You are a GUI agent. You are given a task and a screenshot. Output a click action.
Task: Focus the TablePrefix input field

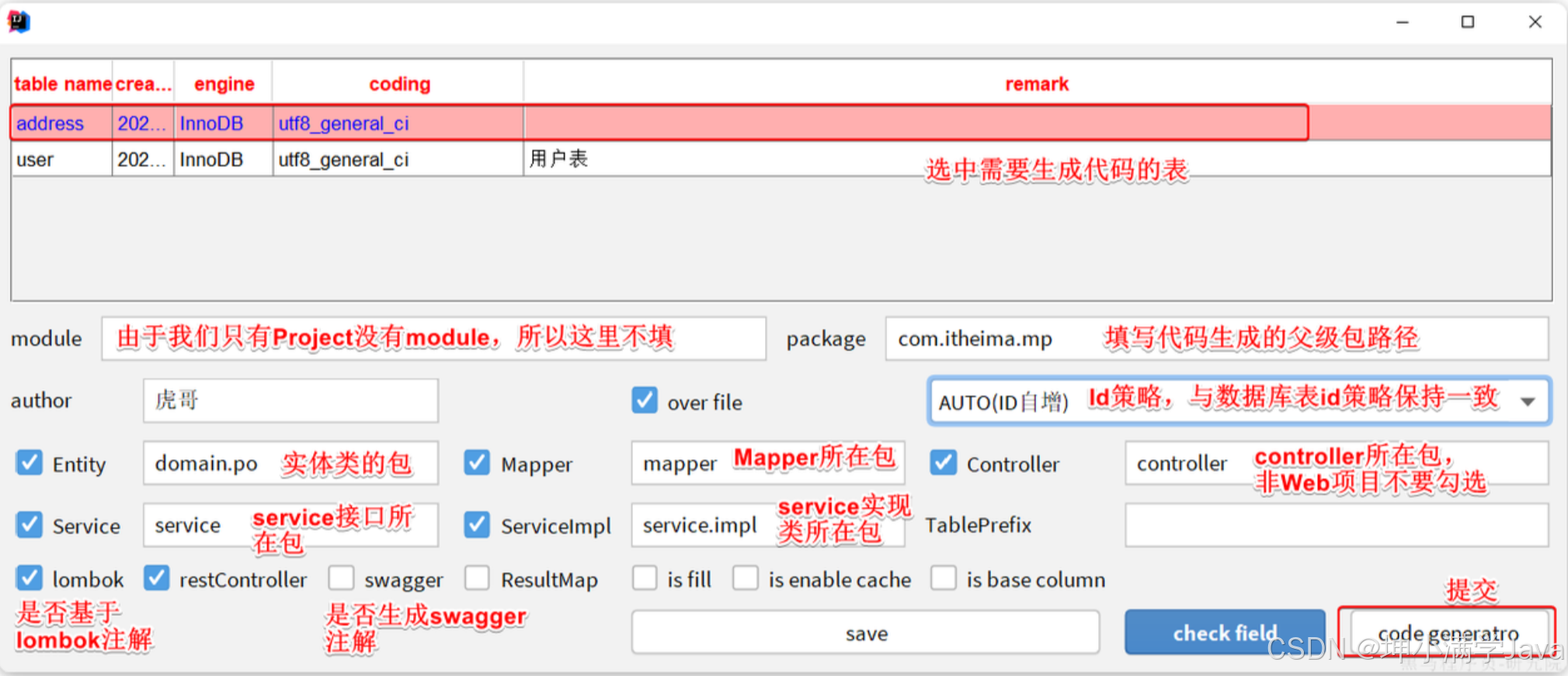click(1337, 524)
